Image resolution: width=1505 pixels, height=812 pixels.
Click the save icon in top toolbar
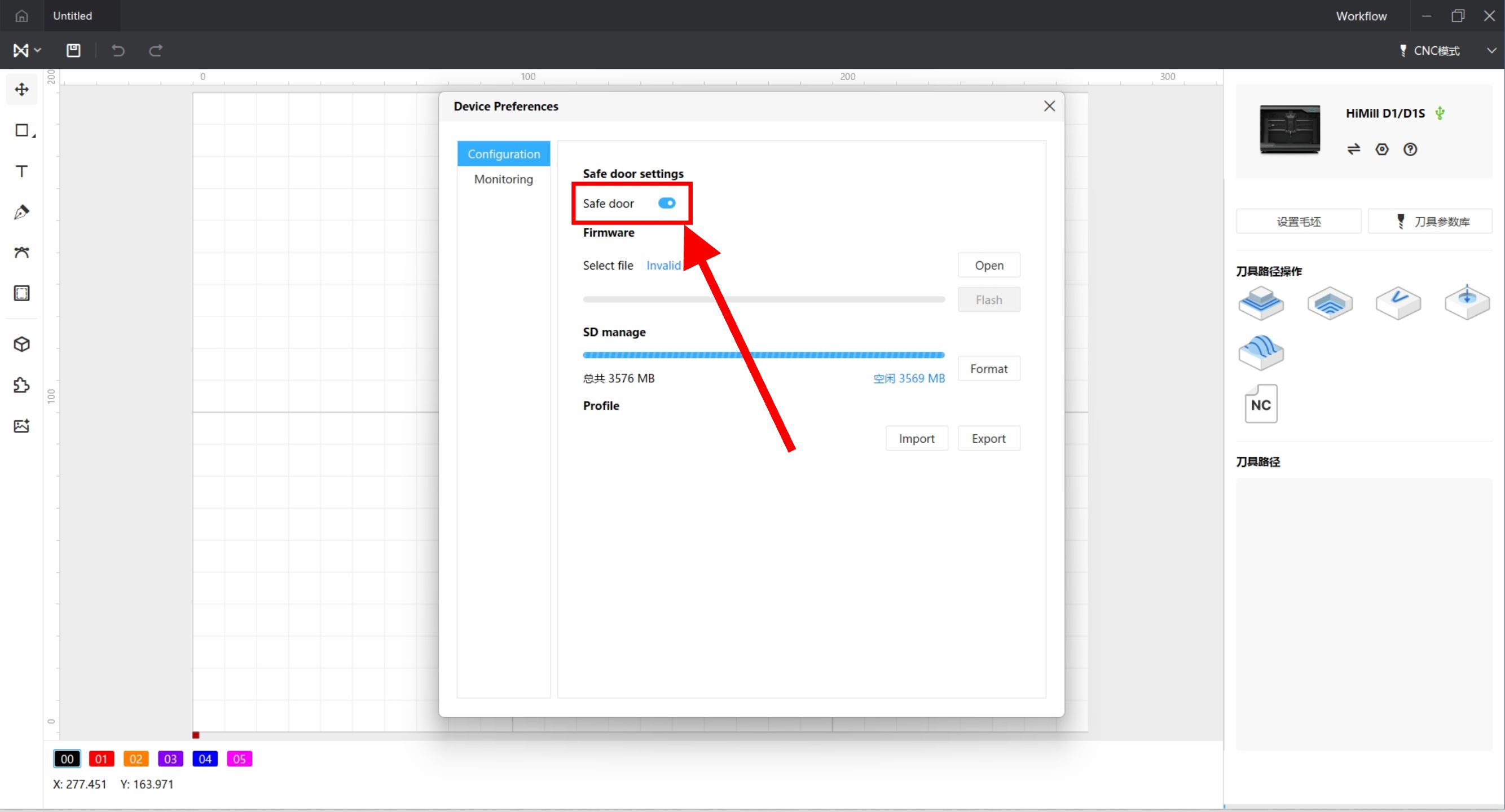[73, 50]
